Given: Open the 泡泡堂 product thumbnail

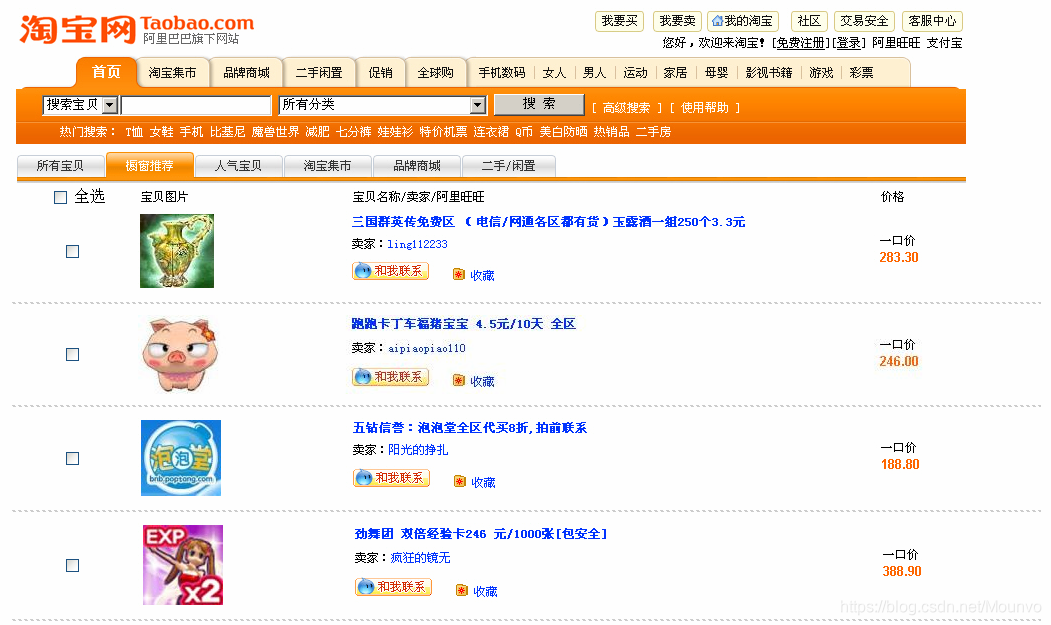Looking at the screenshot, I should point(181,458).
